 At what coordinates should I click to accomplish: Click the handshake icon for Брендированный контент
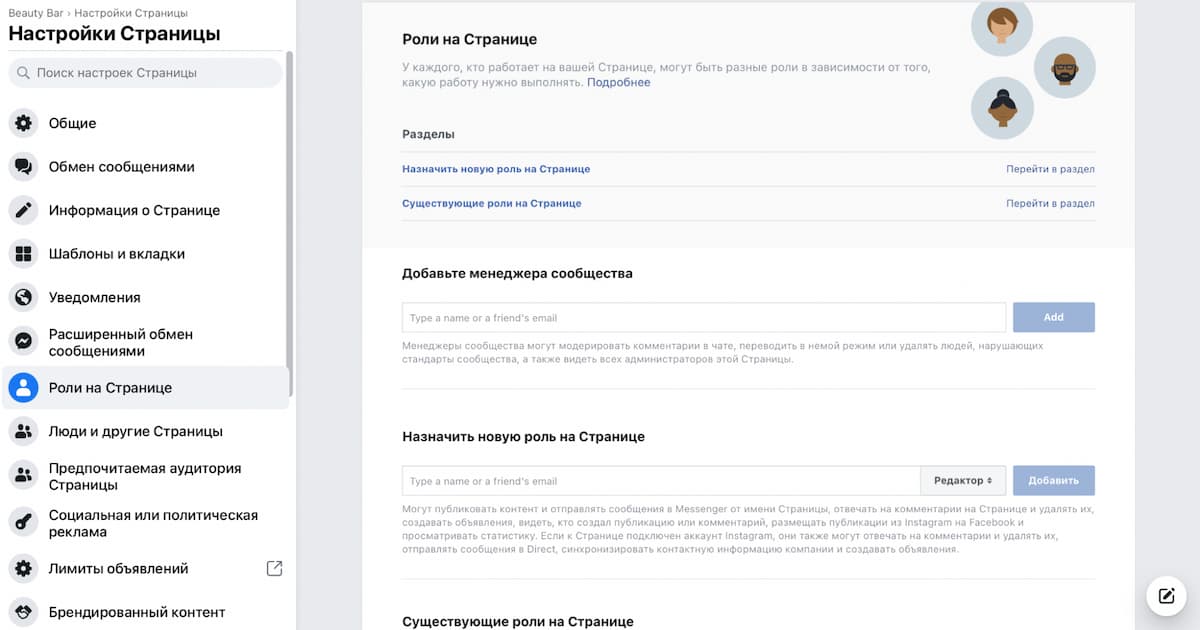23,611
